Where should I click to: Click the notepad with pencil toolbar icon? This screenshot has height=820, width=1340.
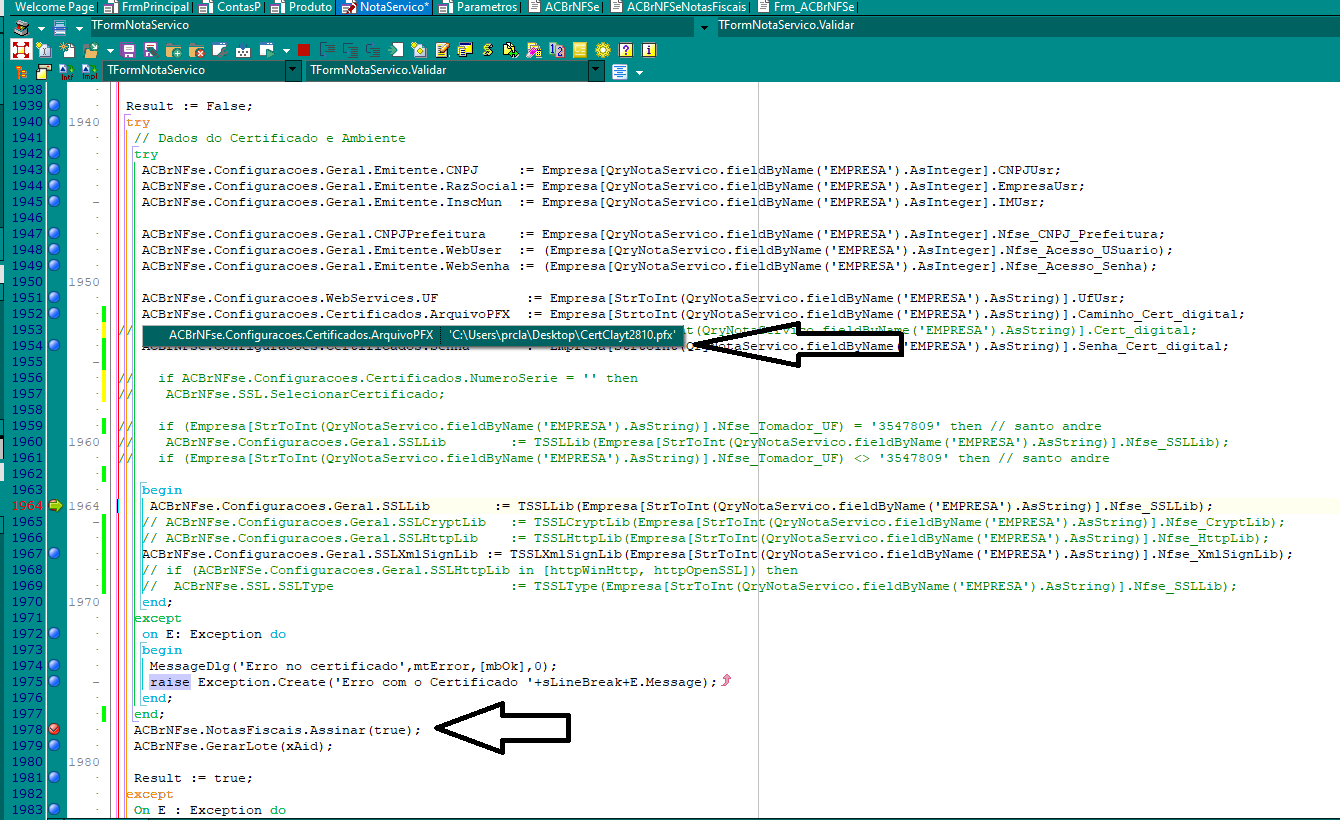coord(441,49)
